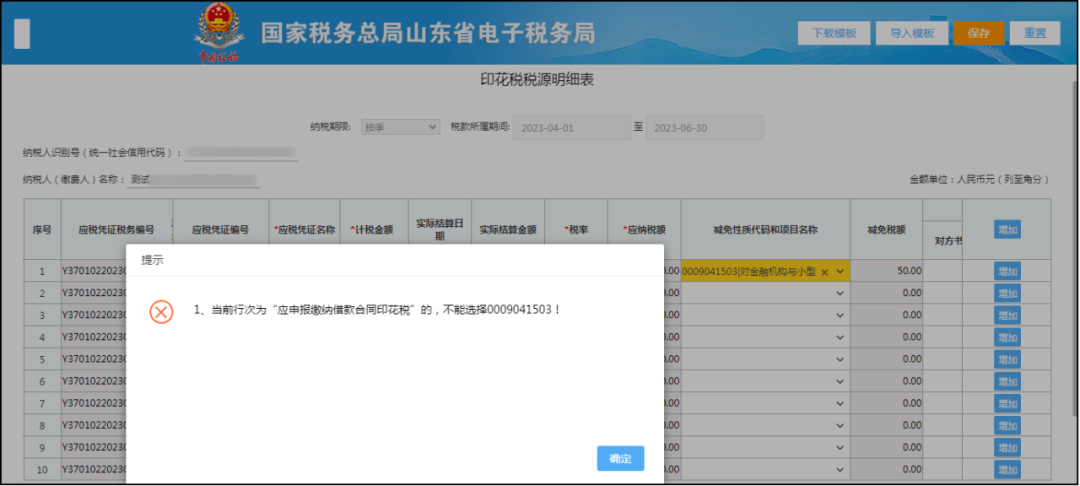The height and width of the screenshot is (486, 1080).
Task: Open the 纳税期限 dropdown showing 按季
Action: [402, 127]
